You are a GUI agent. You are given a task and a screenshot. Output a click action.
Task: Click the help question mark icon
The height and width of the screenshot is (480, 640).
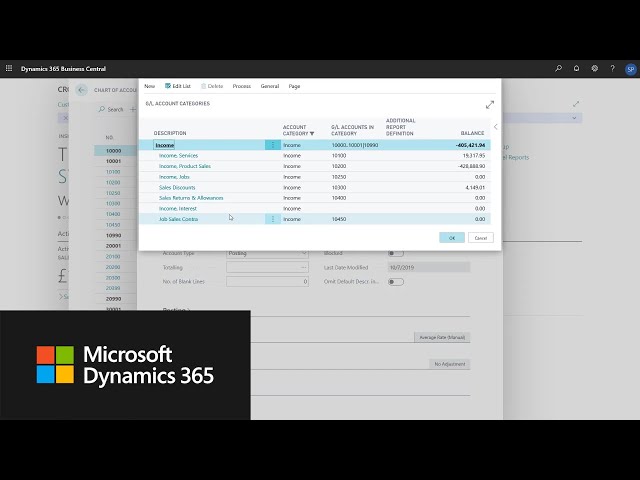612,68
